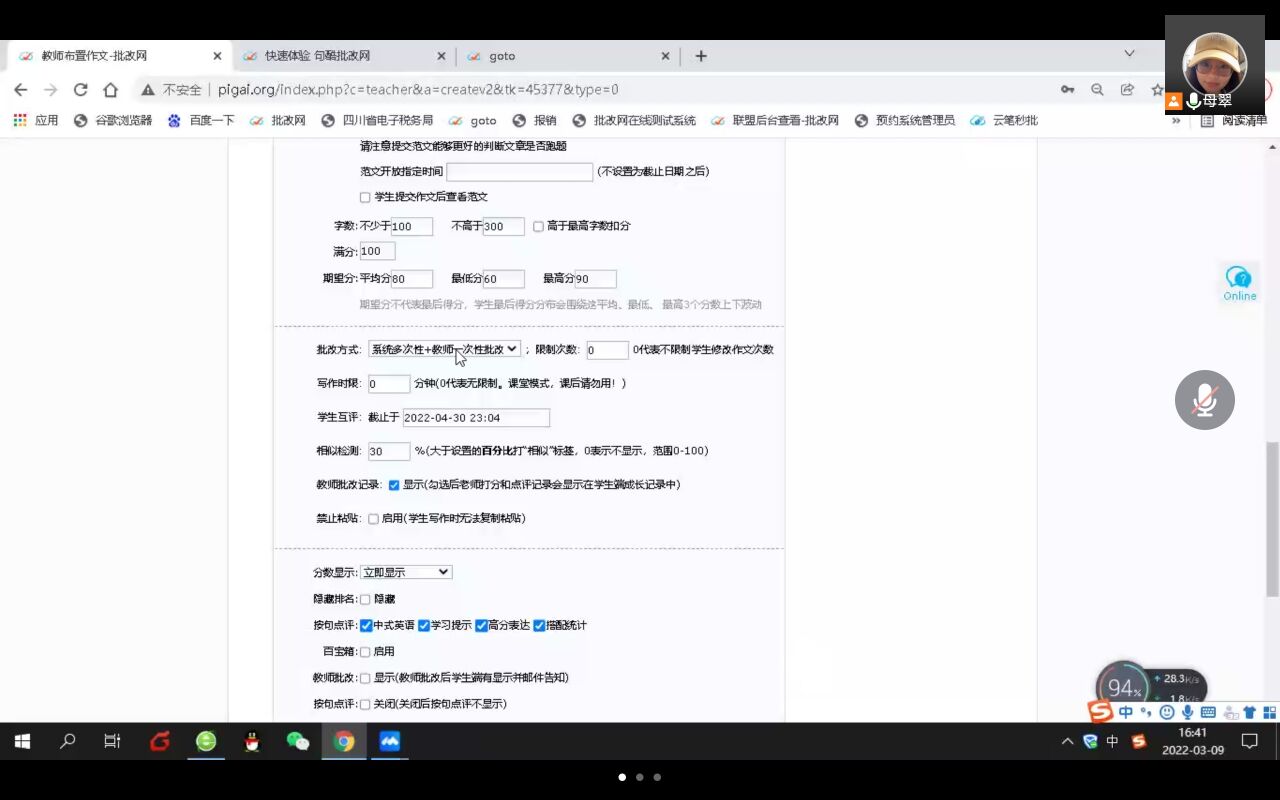Open the saved passwords key icon

pos(1067,90)
